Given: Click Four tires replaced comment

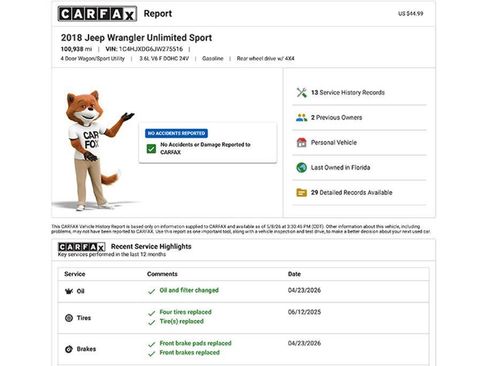Looking at the screenshot, I should 185,312.
